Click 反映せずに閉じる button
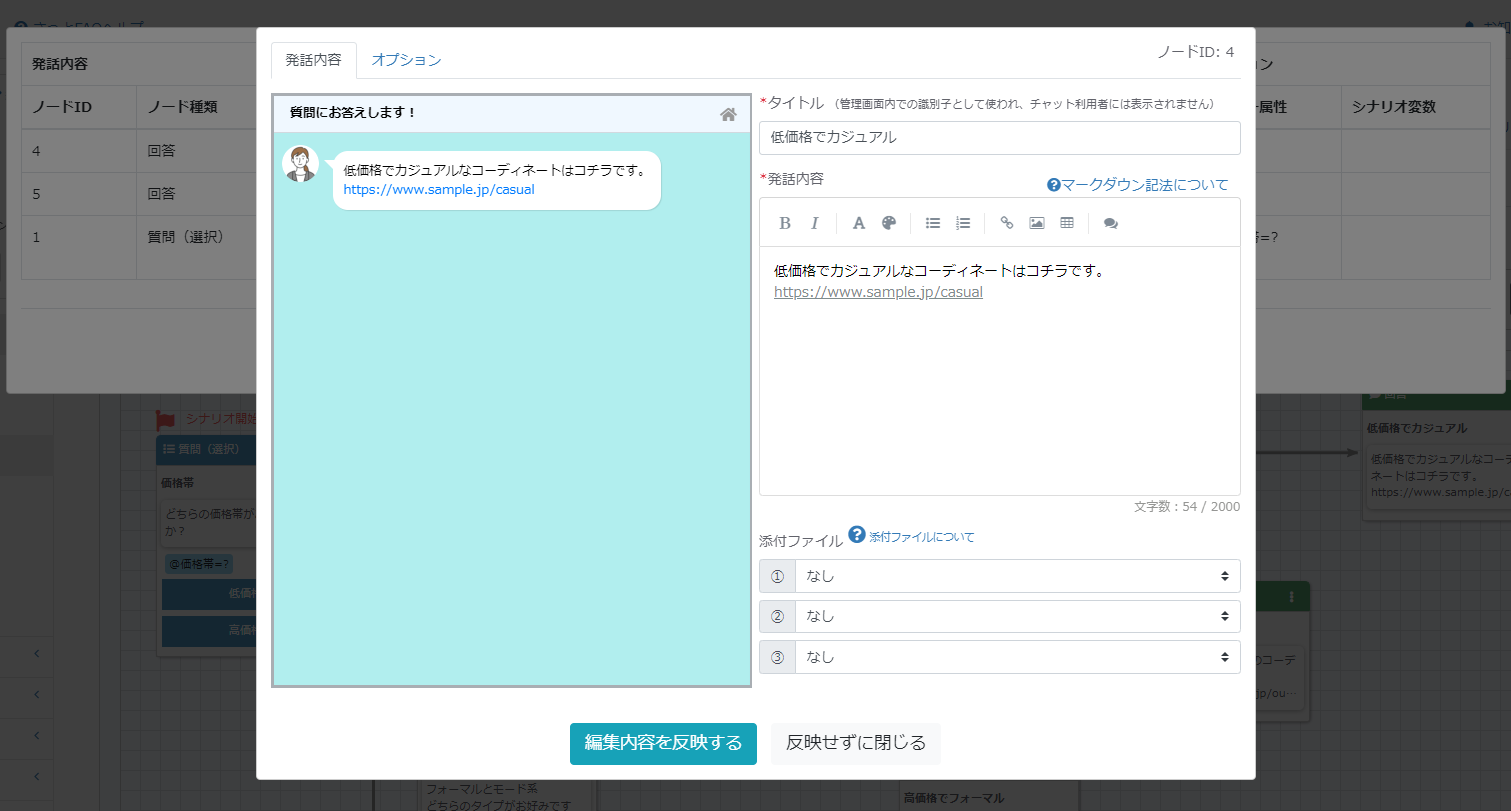Image resolution: width=1511 pixels, height=811 pixels. pos(856,743)
